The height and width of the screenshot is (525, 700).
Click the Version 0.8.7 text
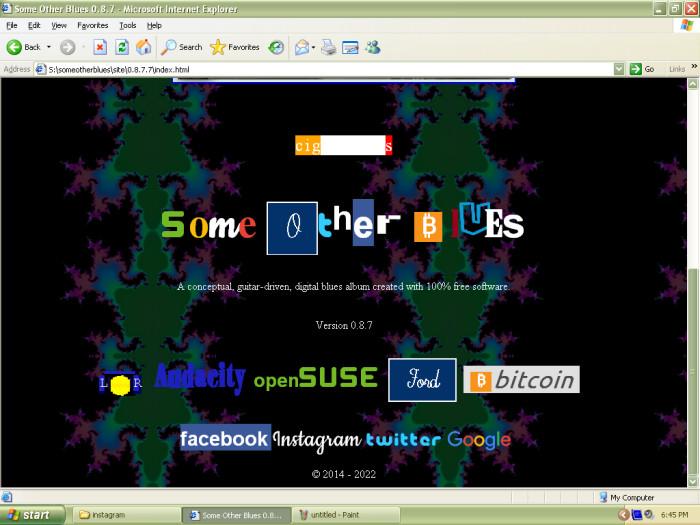[x=344, y=325]
